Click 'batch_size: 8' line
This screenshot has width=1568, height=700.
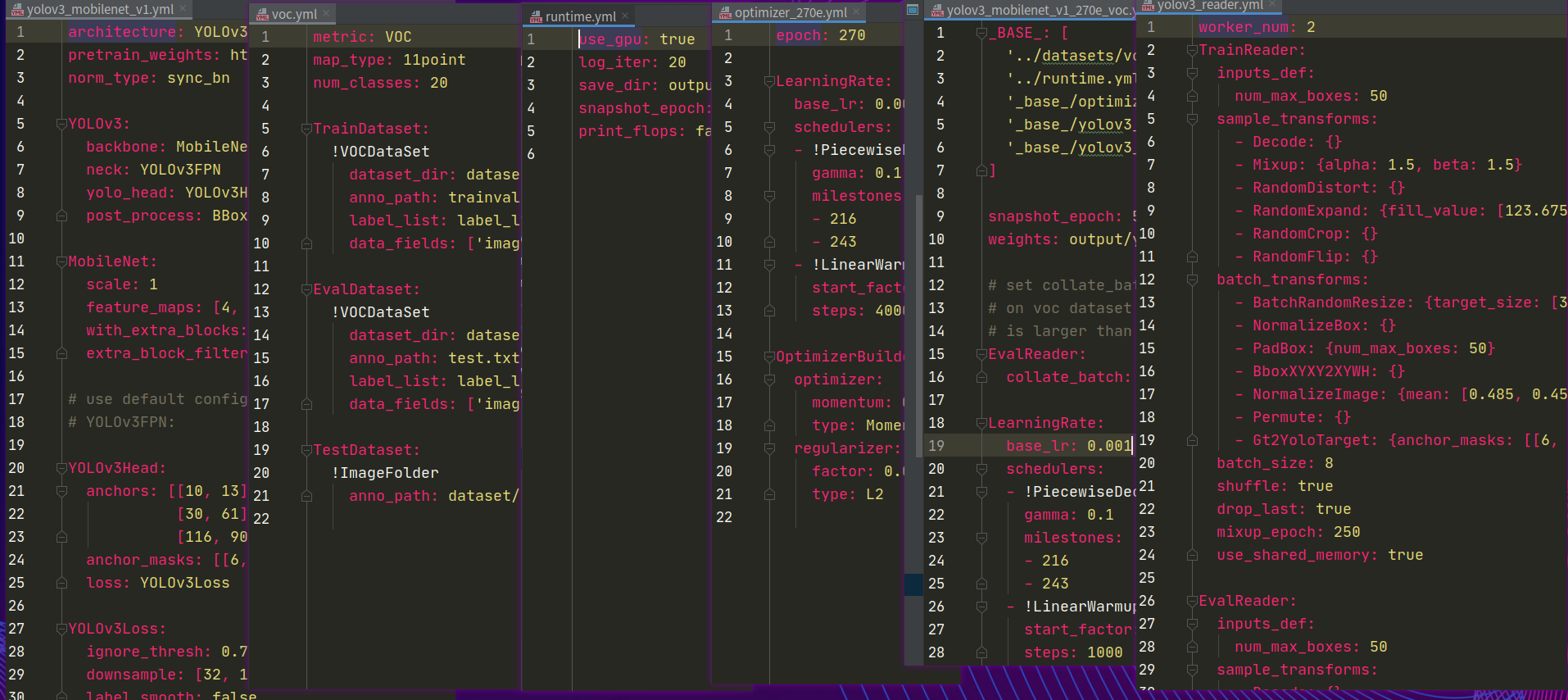(1275, 463)
